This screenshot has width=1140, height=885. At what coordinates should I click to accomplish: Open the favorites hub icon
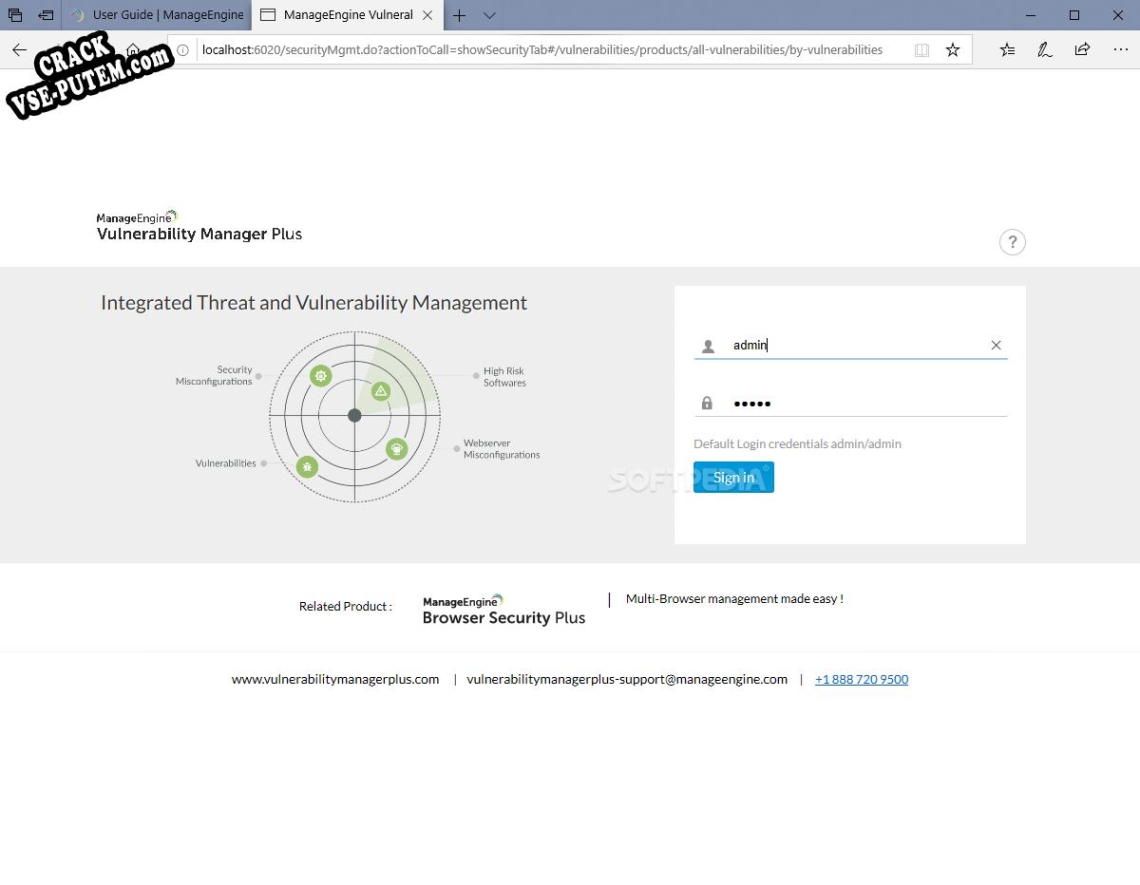(x=1007, y=49)
